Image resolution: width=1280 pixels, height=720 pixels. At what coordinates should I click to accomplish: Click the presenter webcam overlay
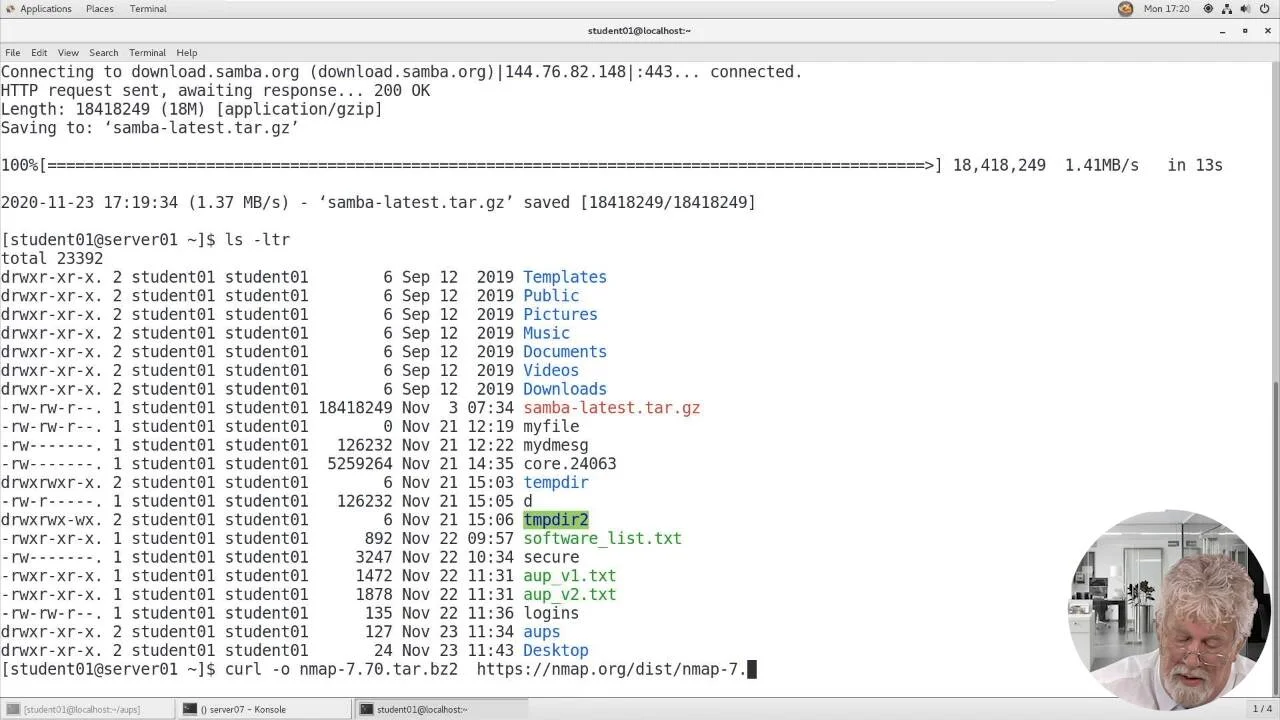[1168, 612]
